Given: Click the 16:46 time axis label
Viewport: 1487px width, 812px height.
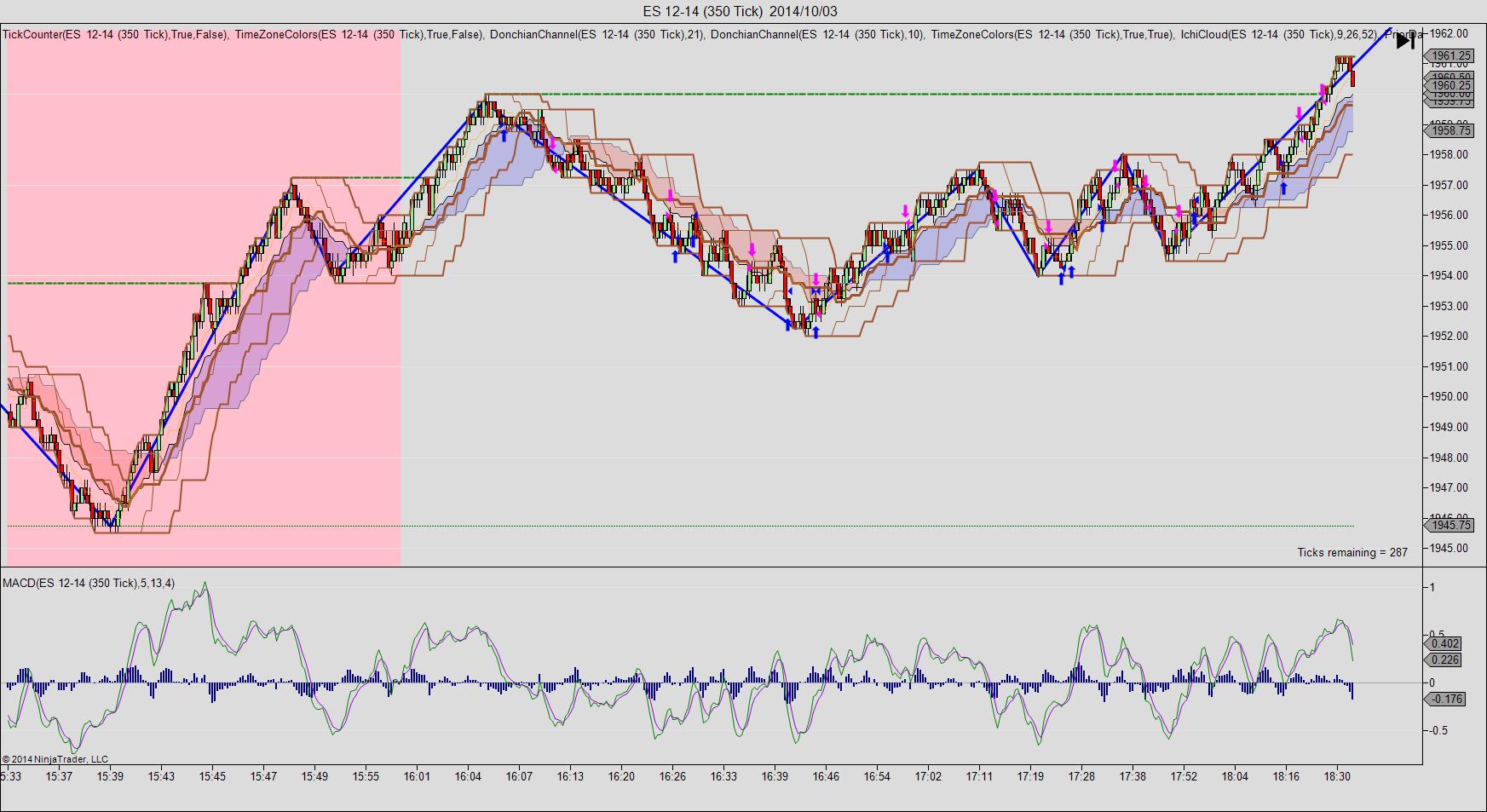Looking at the screenshot, I should [x=827, y=776].
